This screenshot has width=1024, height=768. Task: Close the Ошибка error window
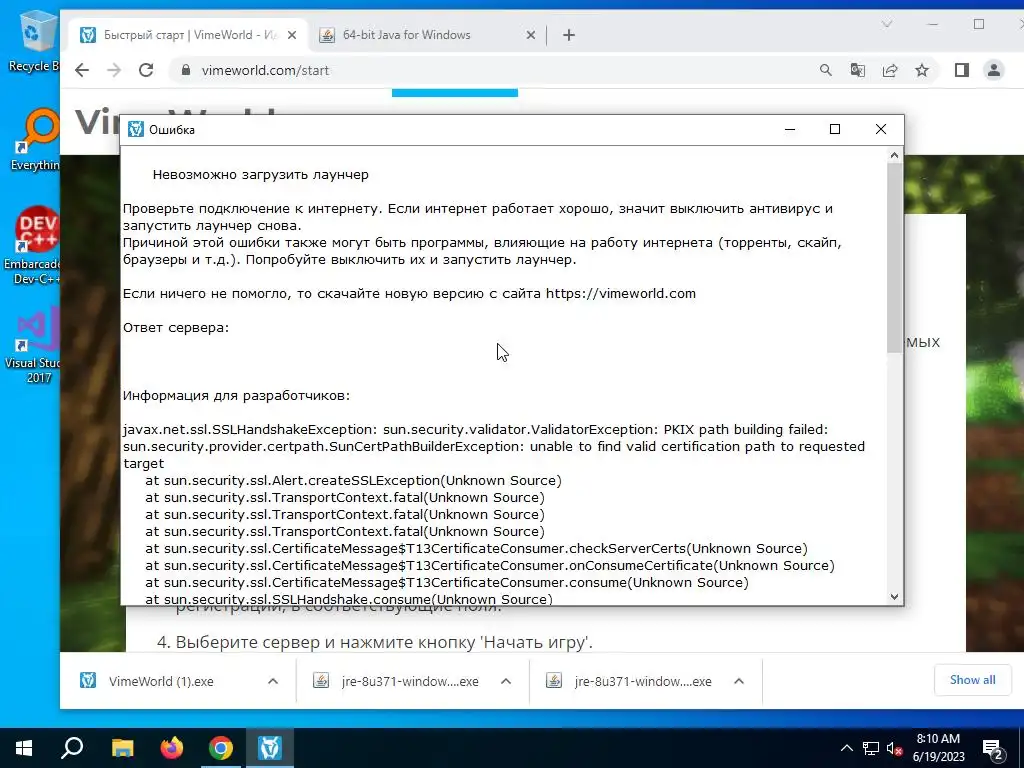click(880, 129)
